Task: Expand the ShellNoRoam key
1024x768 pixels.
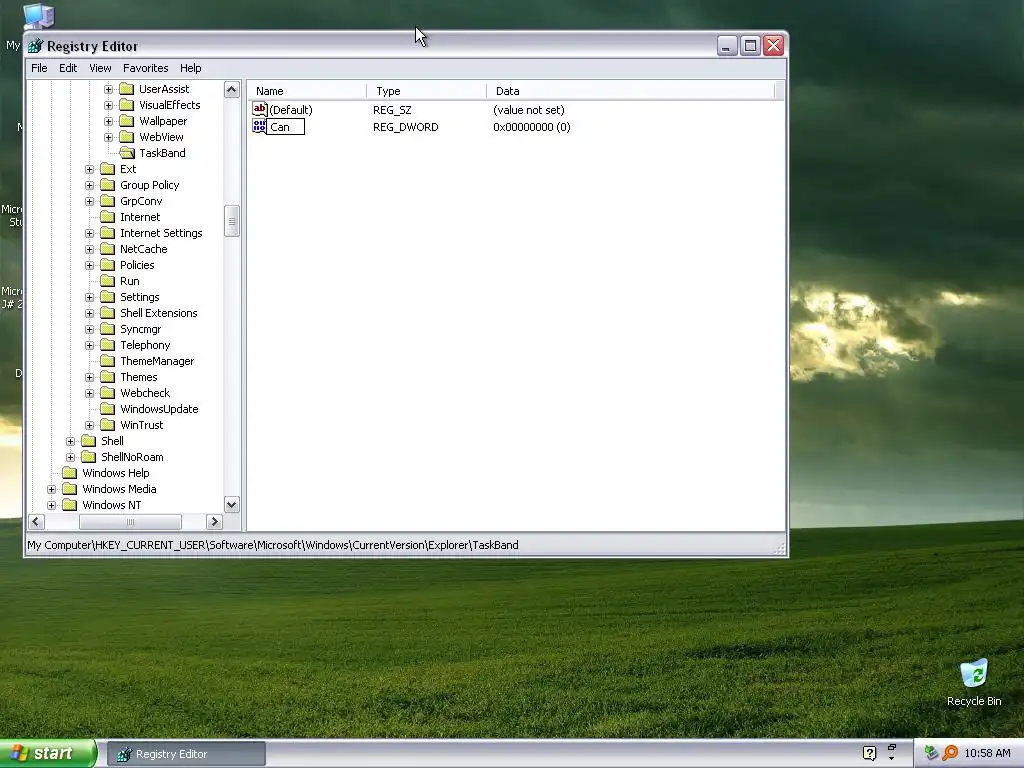Action: (71, 457)
